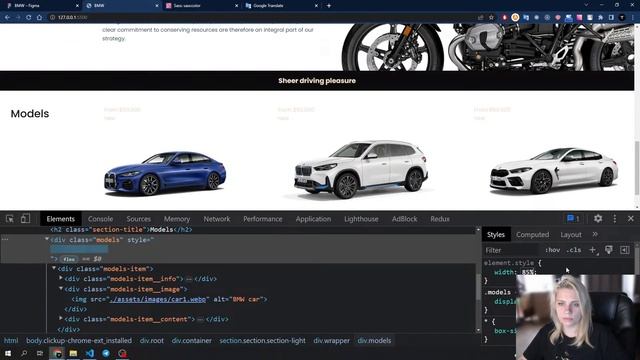Screen dimensions: 640x360
Task: Go to browser home icon
Action: click(39, 18)
